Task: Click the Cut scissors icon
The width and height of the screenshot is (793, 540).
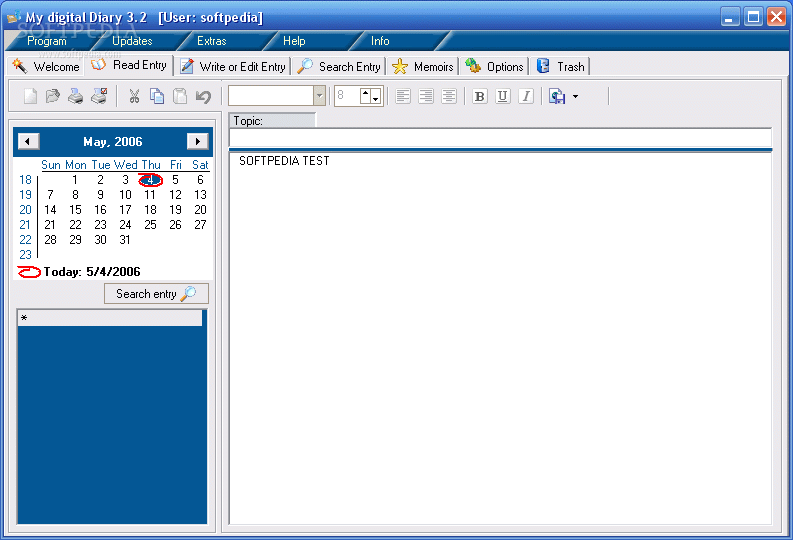Action: pos(134,96)
